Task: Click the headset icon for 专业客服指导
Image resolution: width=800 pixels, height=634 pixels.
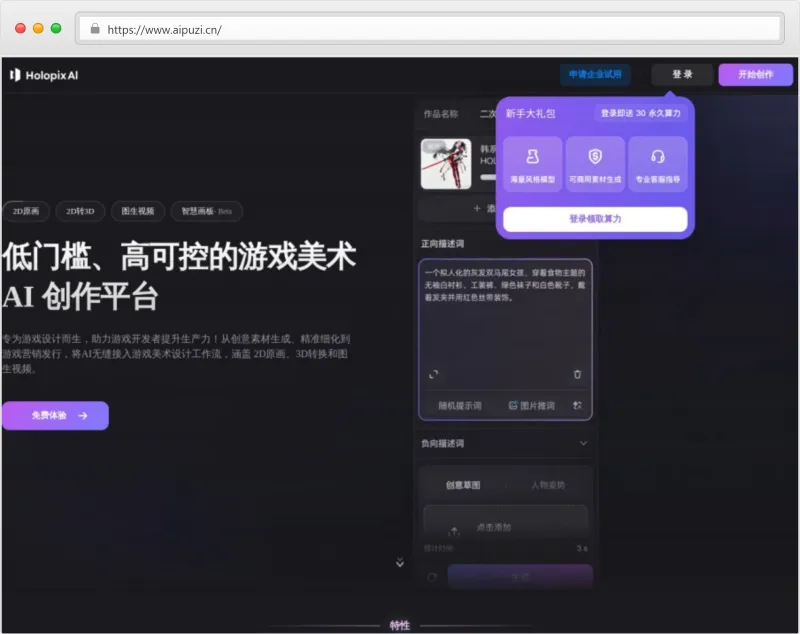Action: pos(657,157)
